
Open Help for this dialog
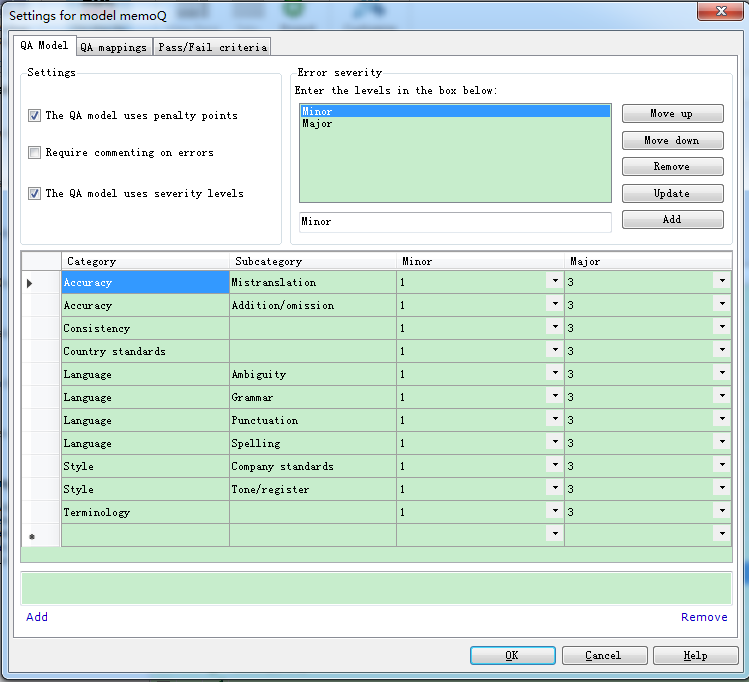[x=696, y=655]
